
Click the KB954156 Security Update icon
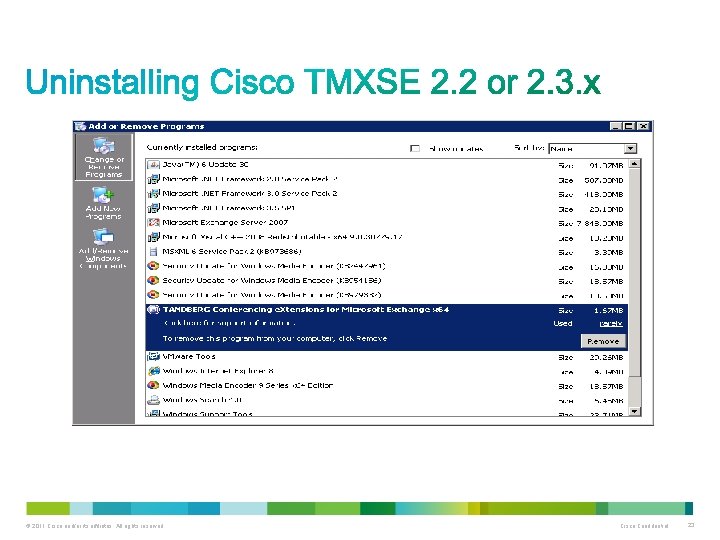pyautogui.click(x=153, y=280)
